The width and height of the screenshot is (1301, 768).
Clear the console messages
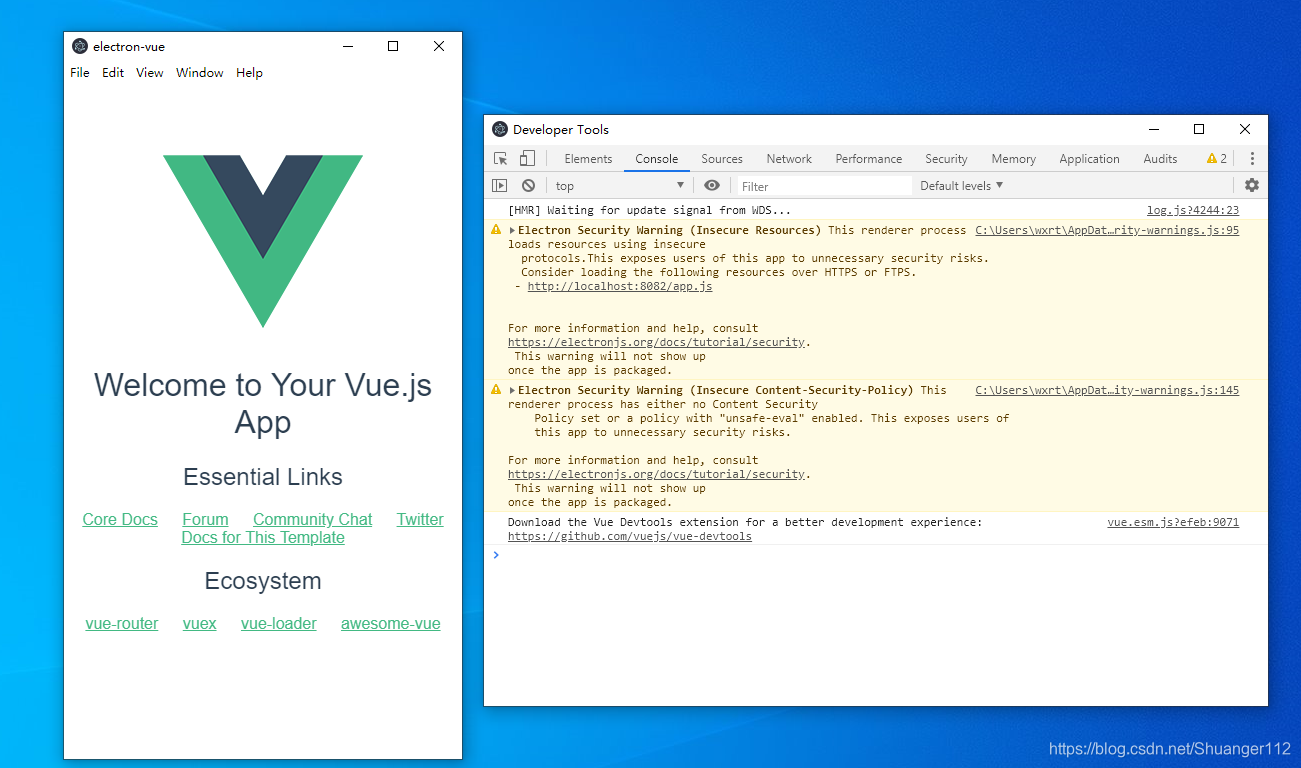(x=527, y=185)
